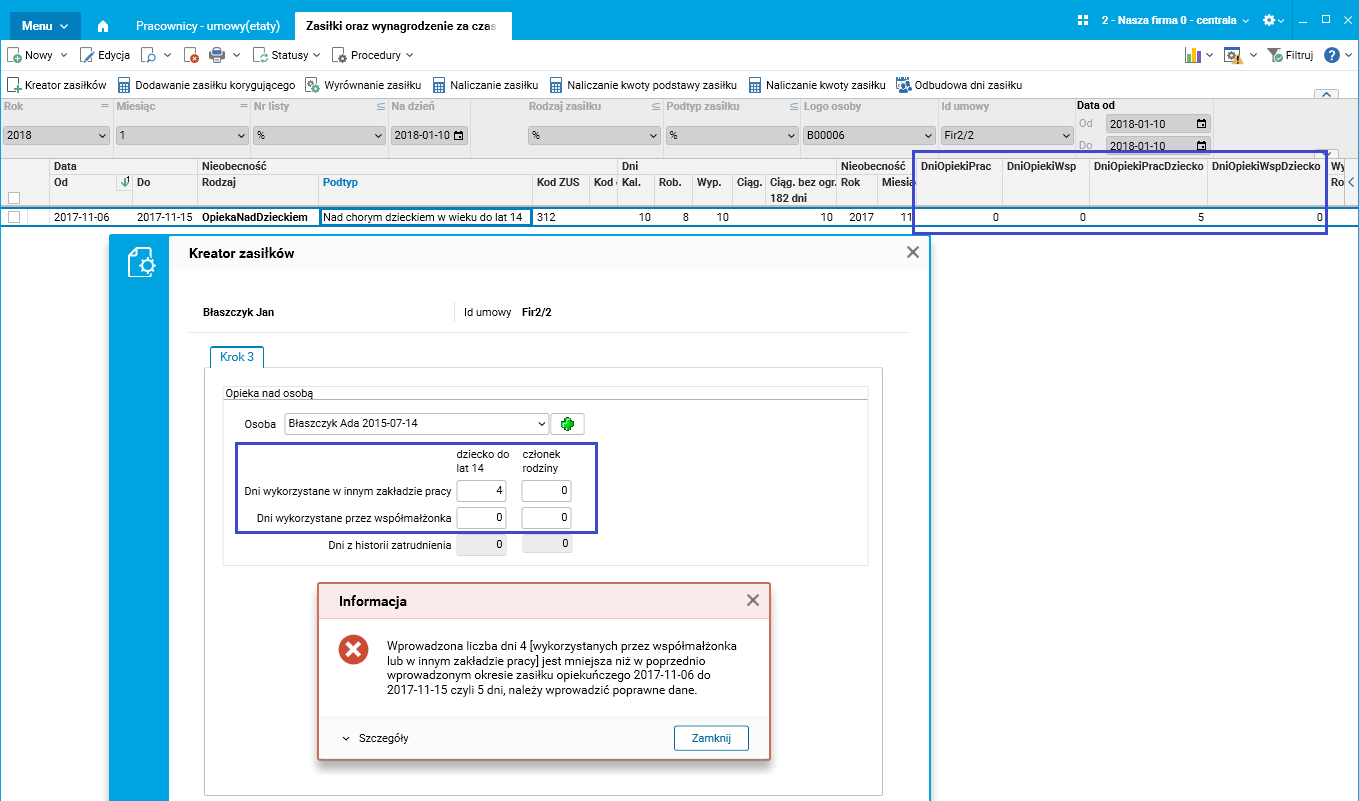This screenshot has height=801, width=1359.
Task: Click the Edycja edit icon
Action: [87, 56]
